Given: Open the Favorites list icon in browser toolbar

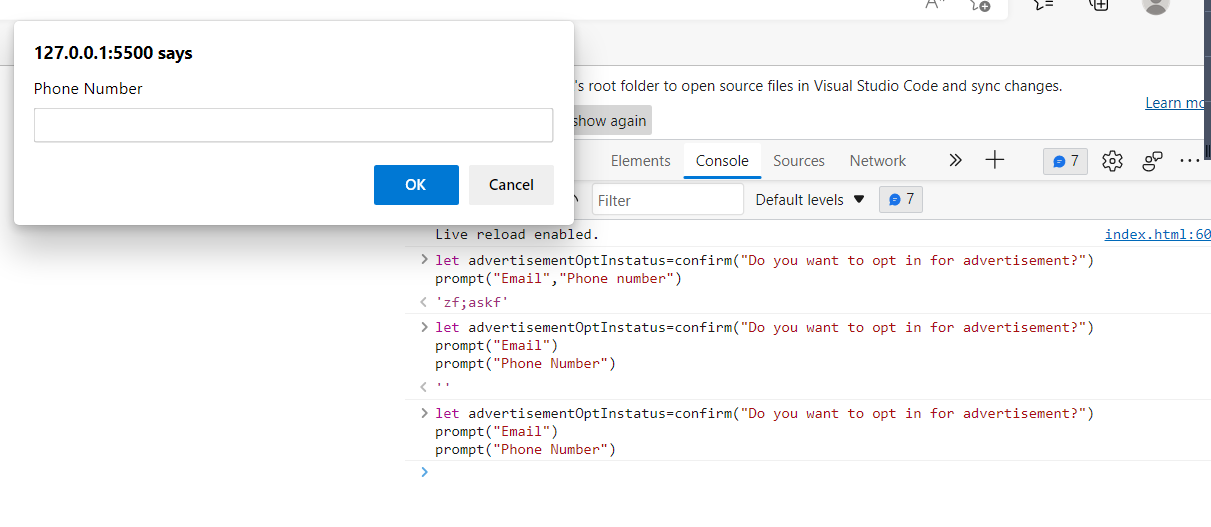Looking at the screenshot, I should tap(1043, 5).
